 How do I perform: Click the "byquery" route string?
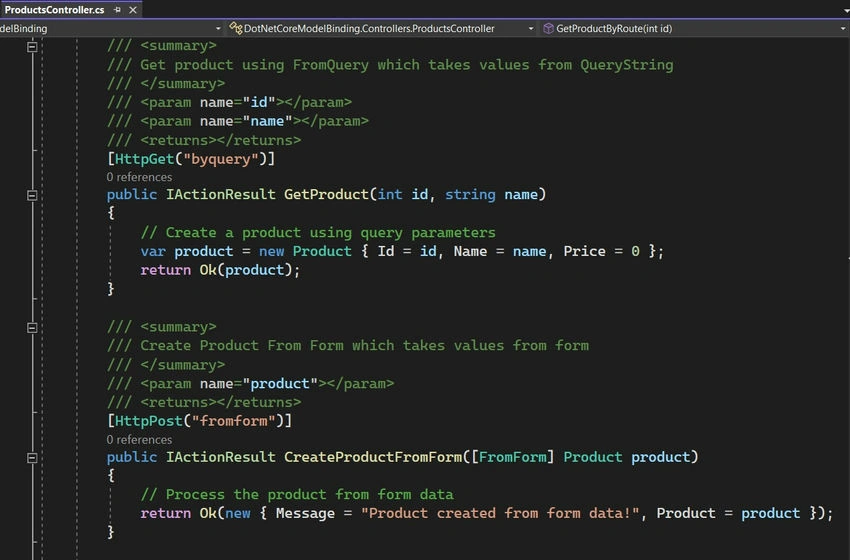(221, 159)
